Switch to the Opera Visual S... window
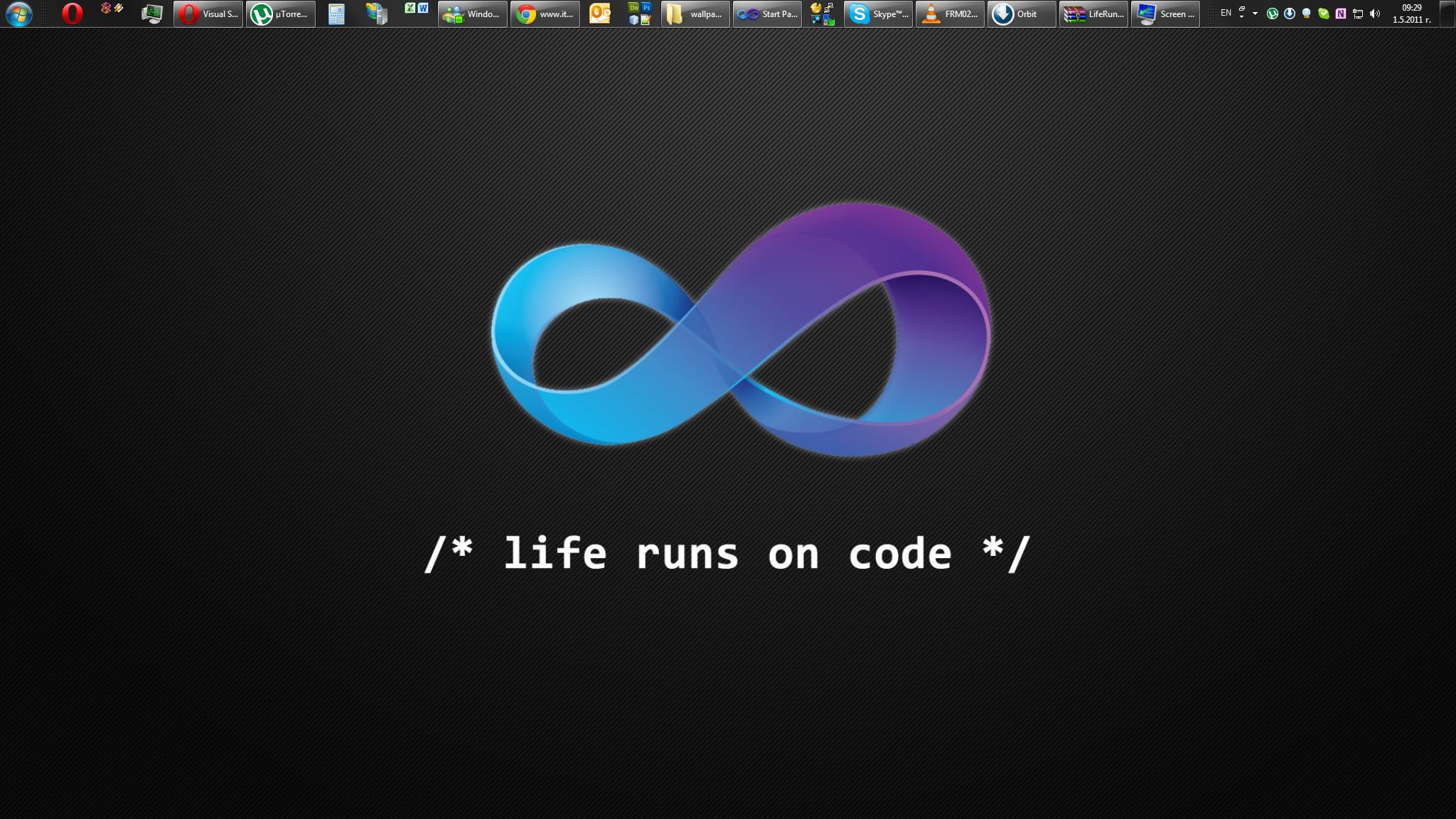 point(208,14)
